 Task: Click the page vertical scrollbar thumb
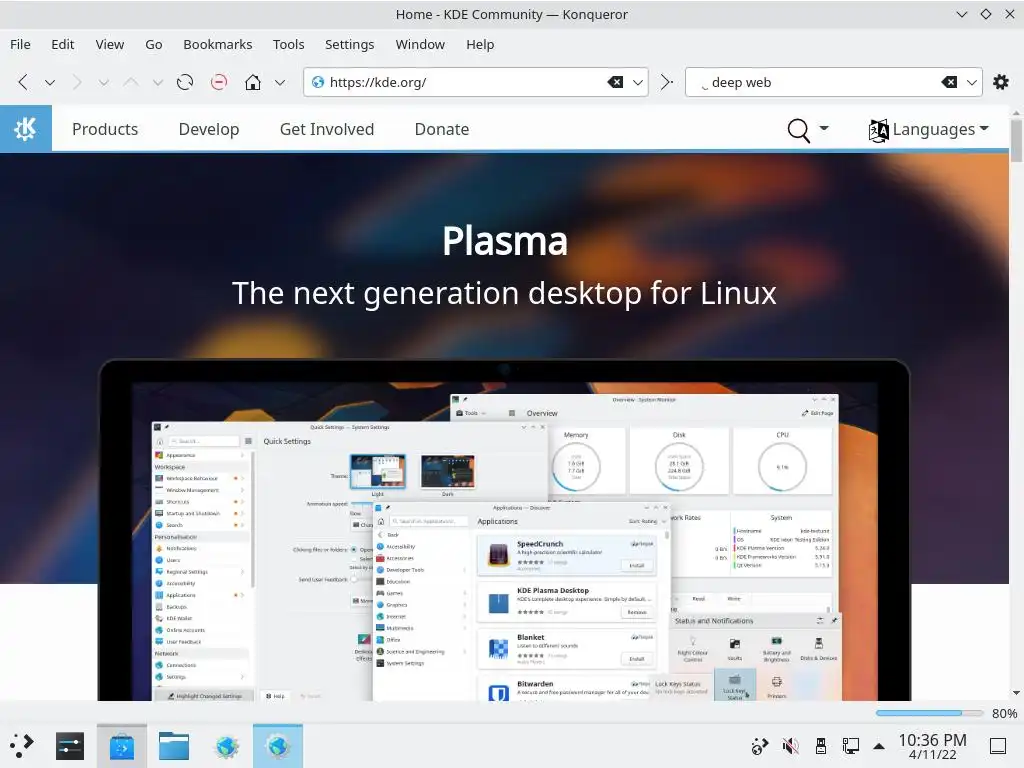click(1016, 140)
